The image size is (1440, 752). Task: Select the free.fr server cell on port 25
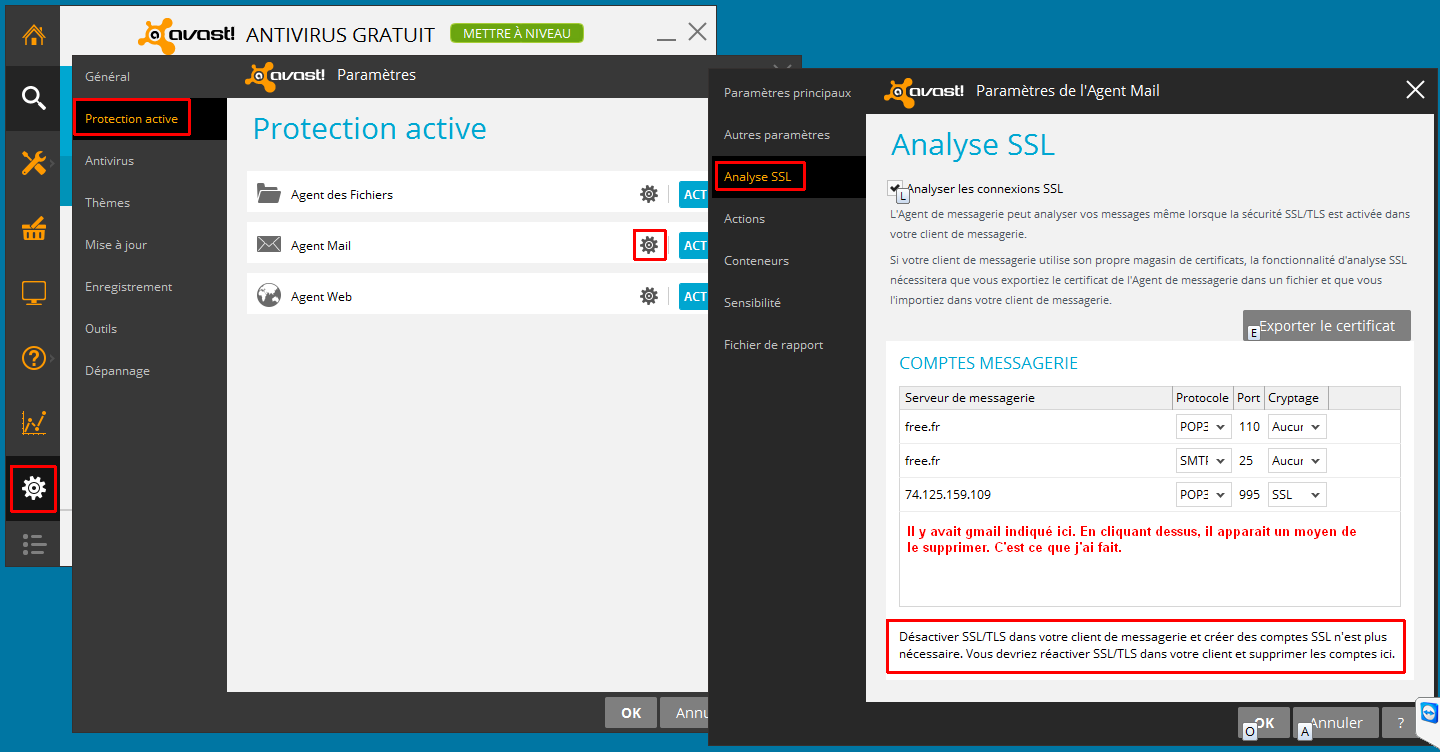point(1036,461)
